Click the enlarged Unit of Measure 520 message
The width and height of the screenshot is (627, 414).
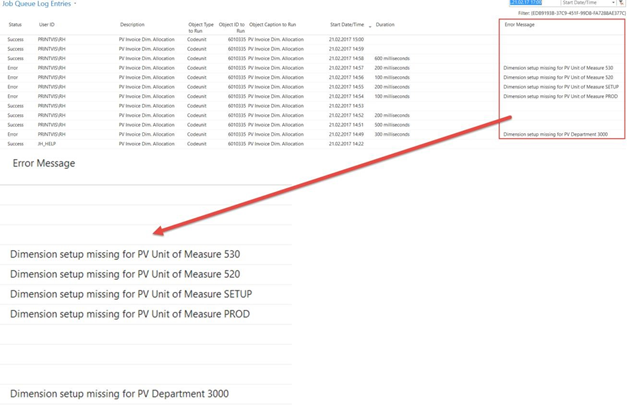(x=125, y=274)
